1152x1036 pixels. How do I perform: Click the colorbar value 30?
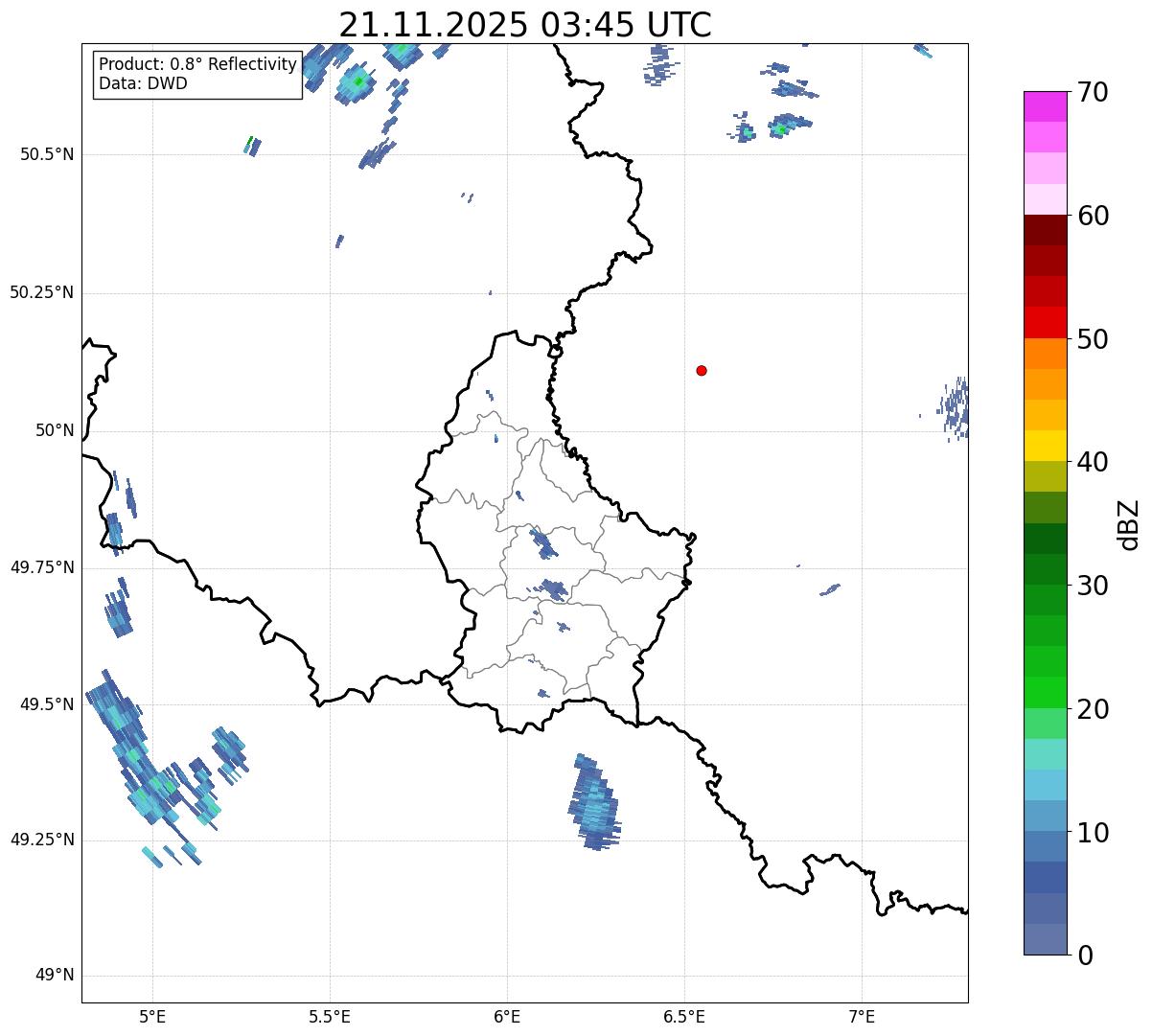click(1093, 586)
